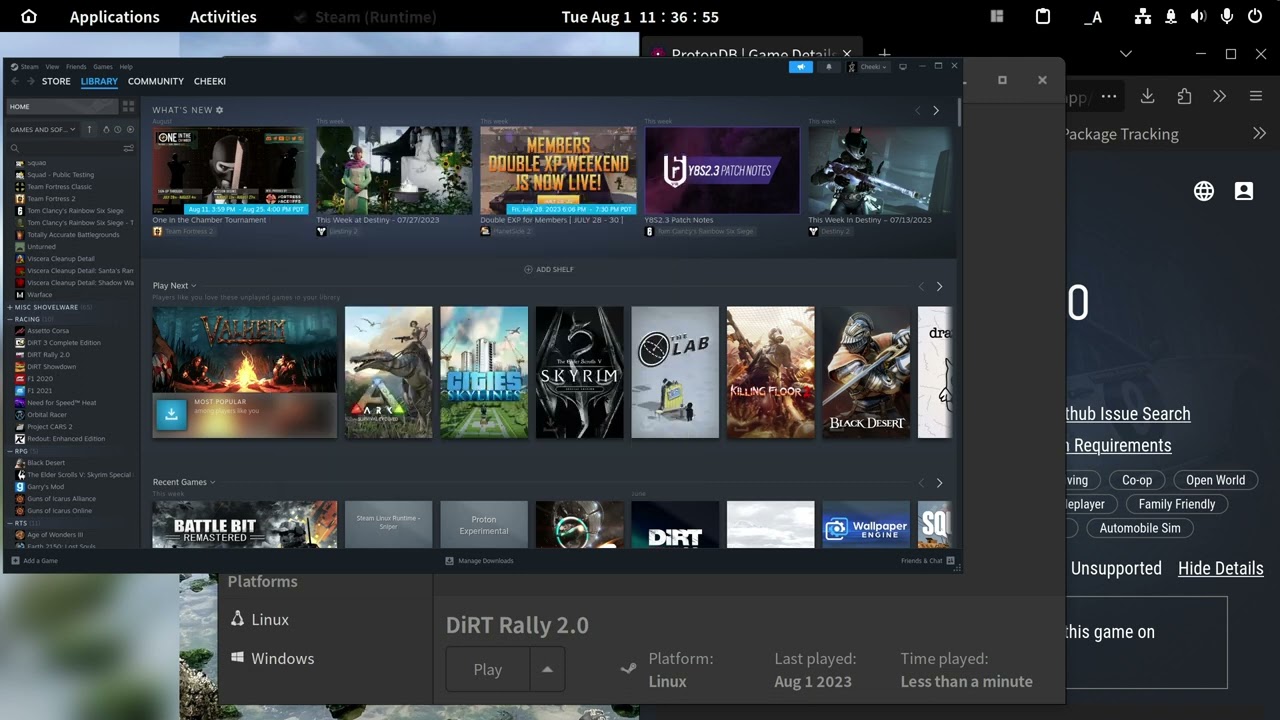This screenshot has height=720, width=1280.
Task: Click the Steam content area scrollbar
Action: tap(959, 111)
